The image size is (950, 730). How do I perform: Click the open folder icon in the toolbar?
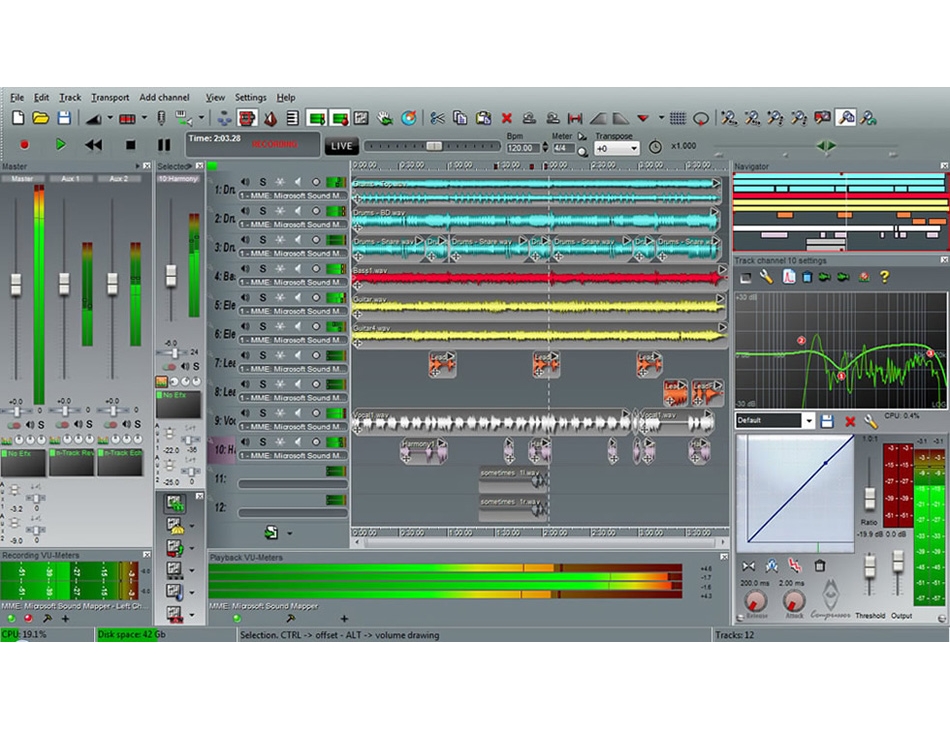(x=41, y=118)
